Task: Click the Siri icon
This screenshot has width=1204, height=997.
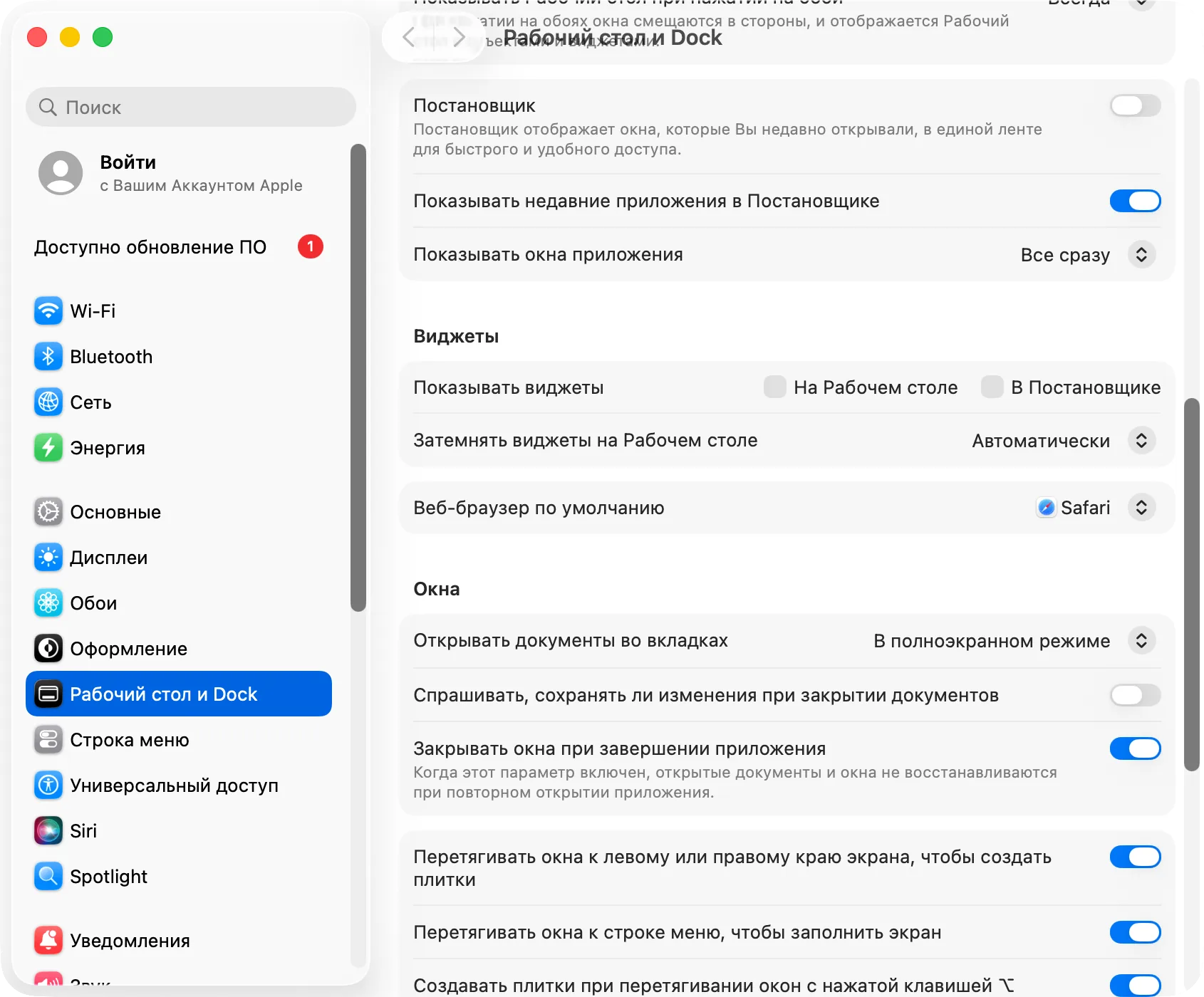Action: tap(48, 830)
